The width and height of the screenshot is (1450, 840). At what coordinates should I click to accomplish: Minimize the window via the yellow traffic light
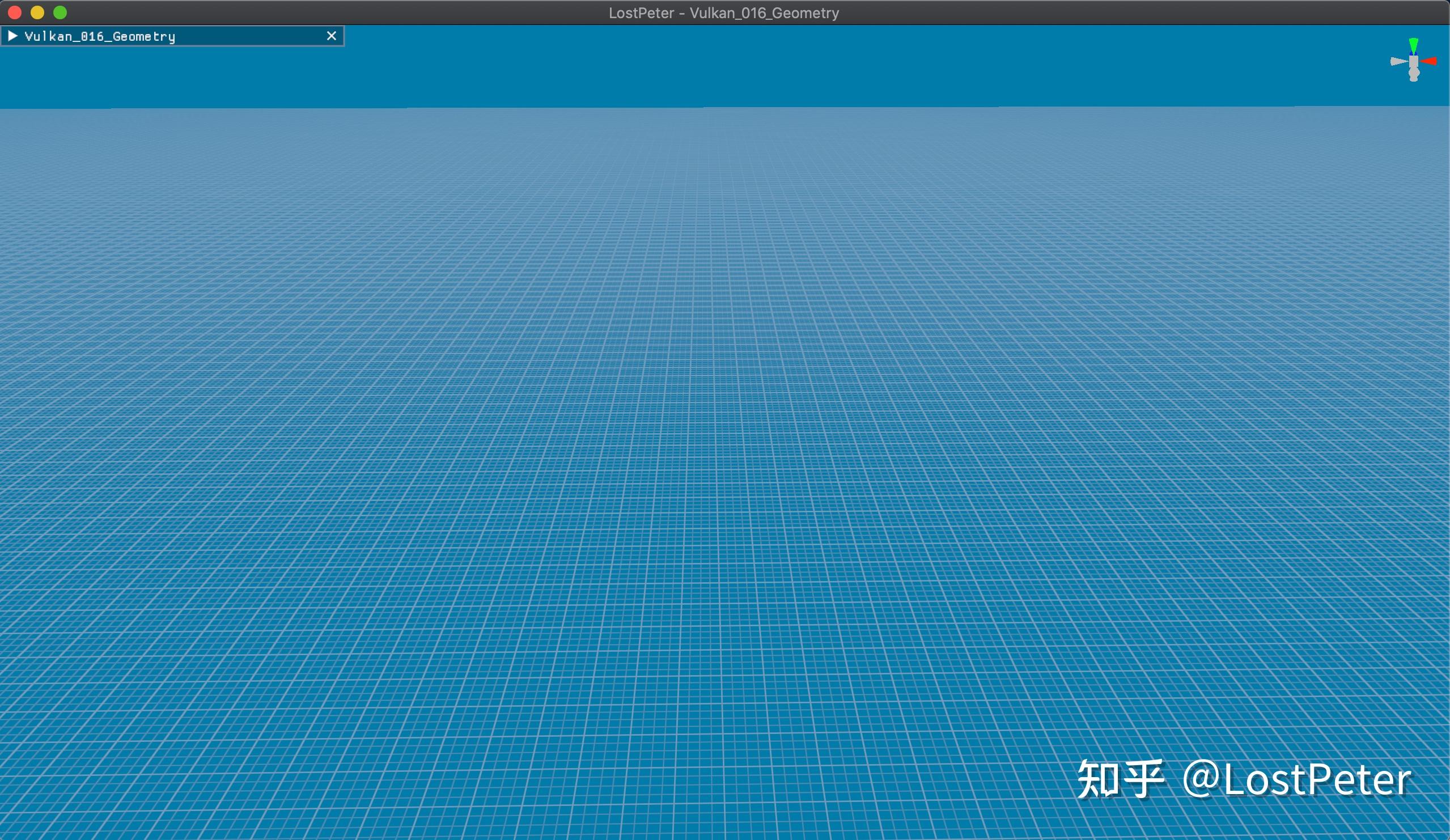click(37, 12)
